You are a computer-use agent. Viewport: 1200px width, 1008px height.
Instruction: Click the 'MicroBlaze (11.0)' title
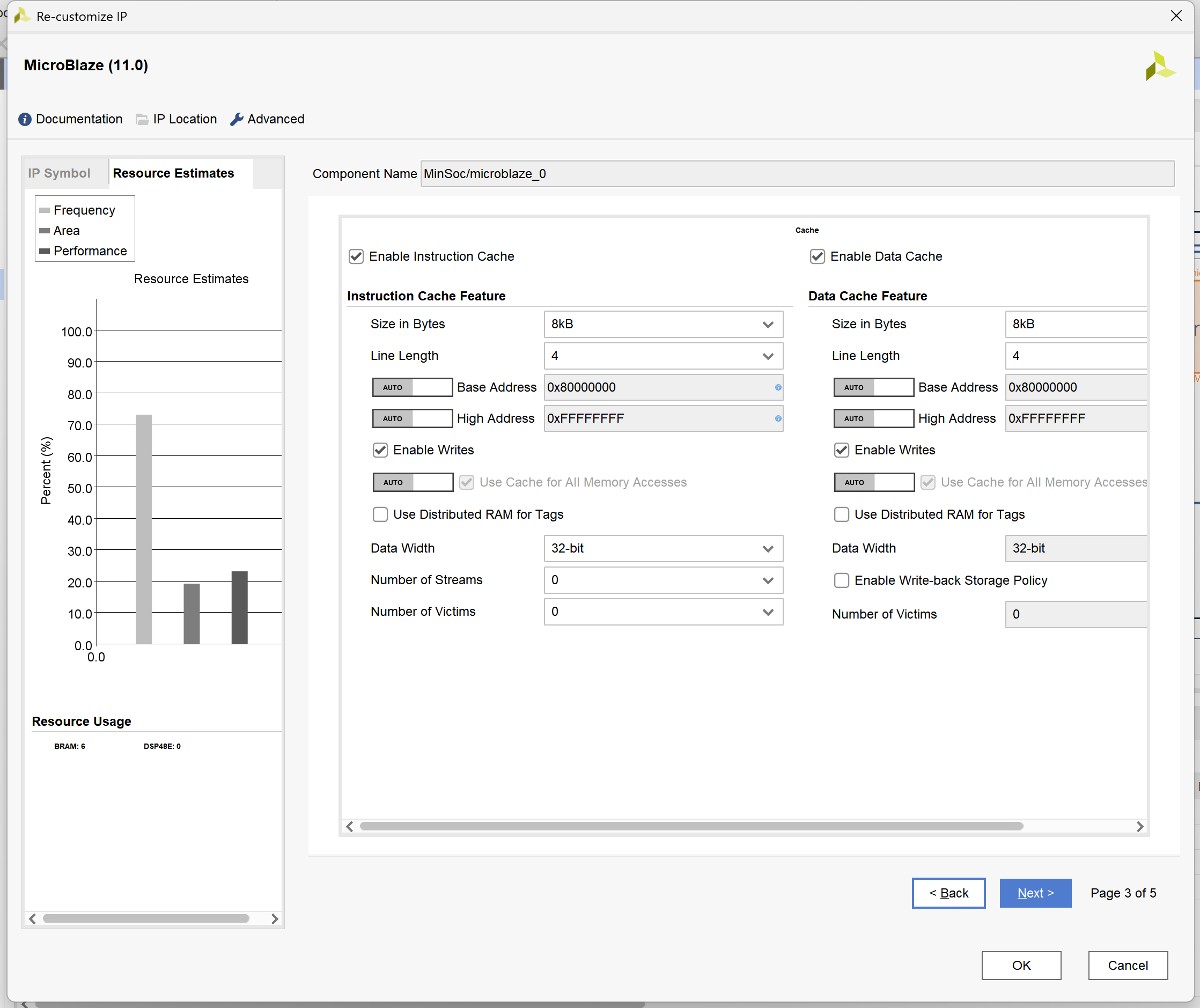click(86, 65)
